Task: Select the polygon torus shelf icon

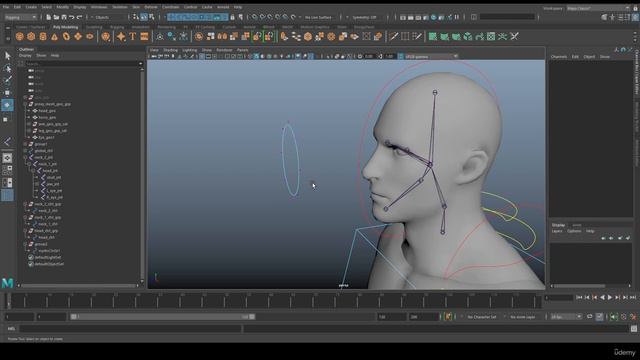Action: (x=66, y=37)
